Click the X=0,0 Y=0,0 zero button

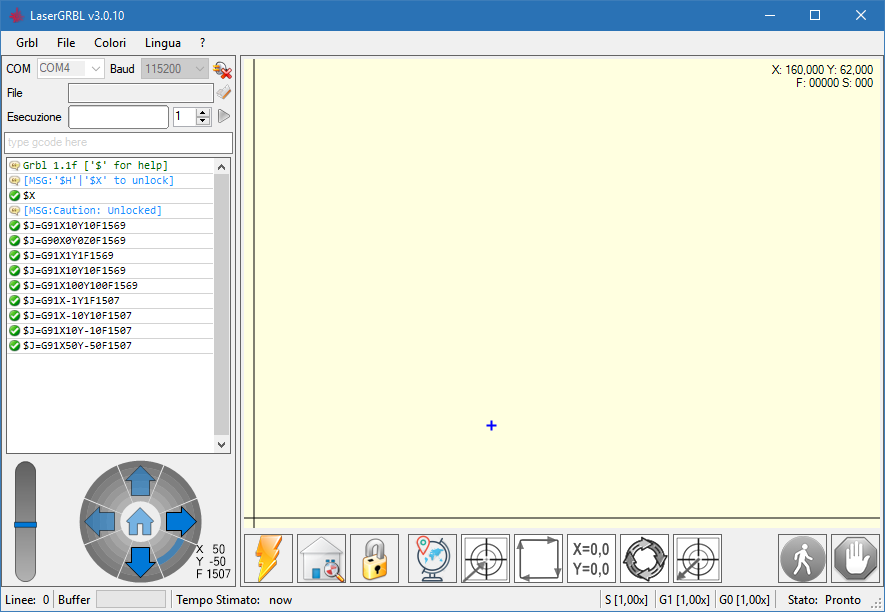tap(592, 559)
